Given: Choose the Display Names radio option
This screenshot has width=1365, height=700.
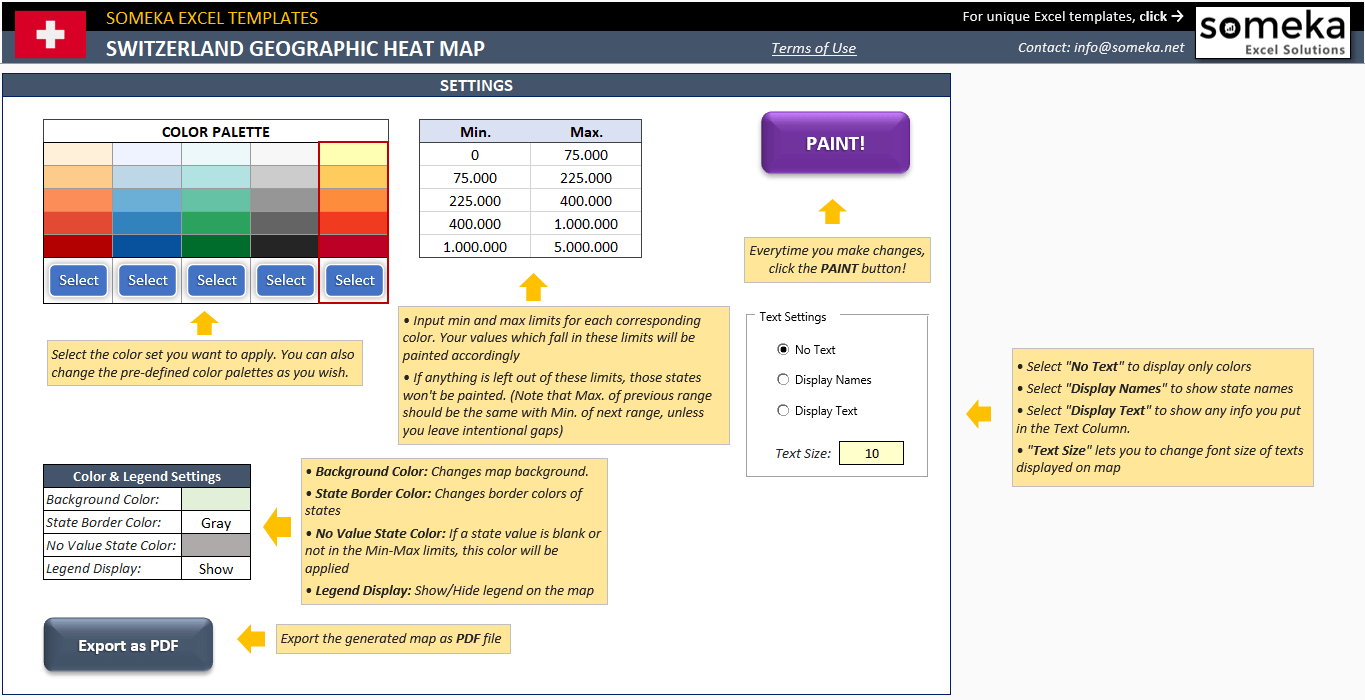Looking at the screenshot, I should click(783, 380).
